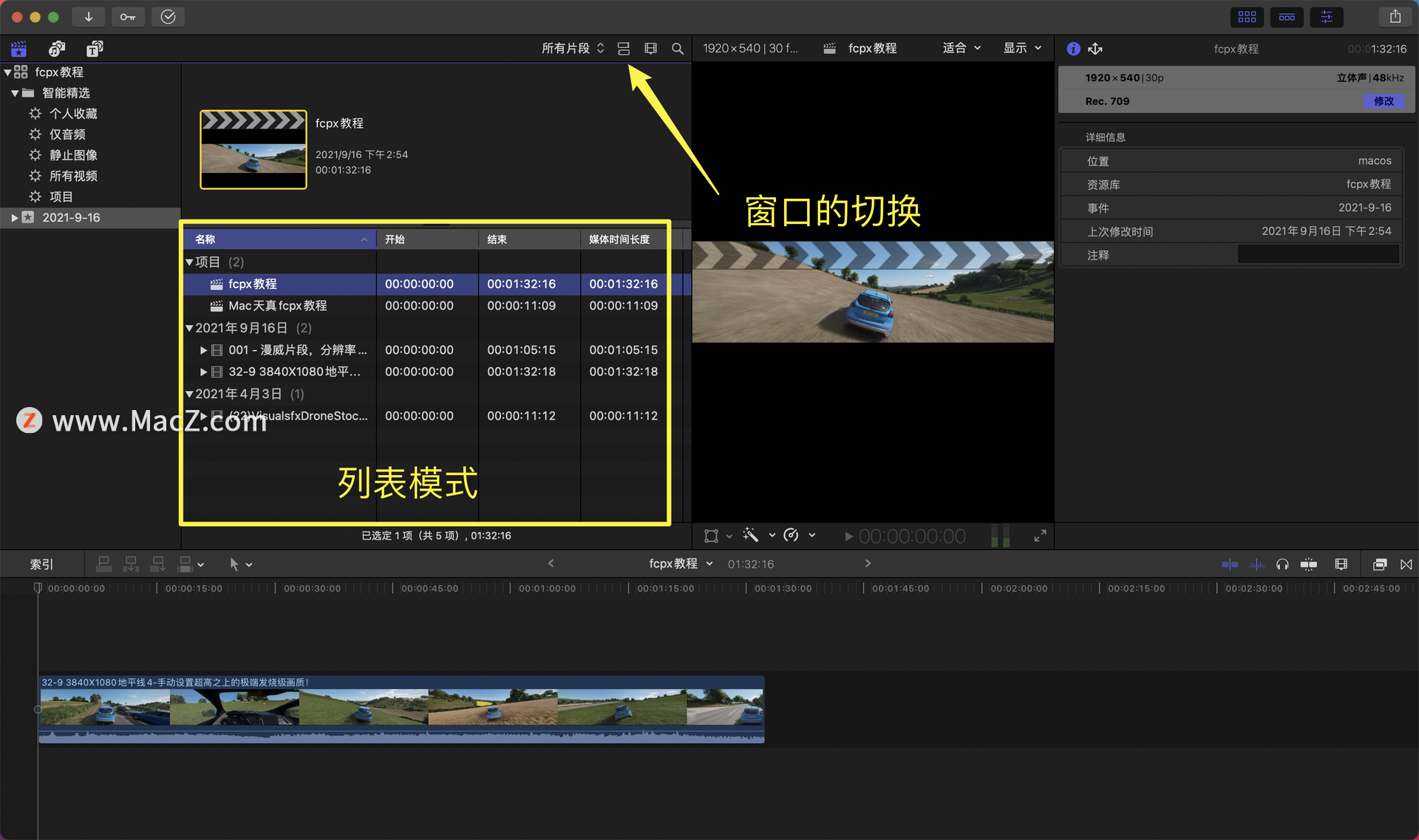Show the Effects browser icon
The height and width of the screenshot is (840, 1419).
tap(1379, 564)
